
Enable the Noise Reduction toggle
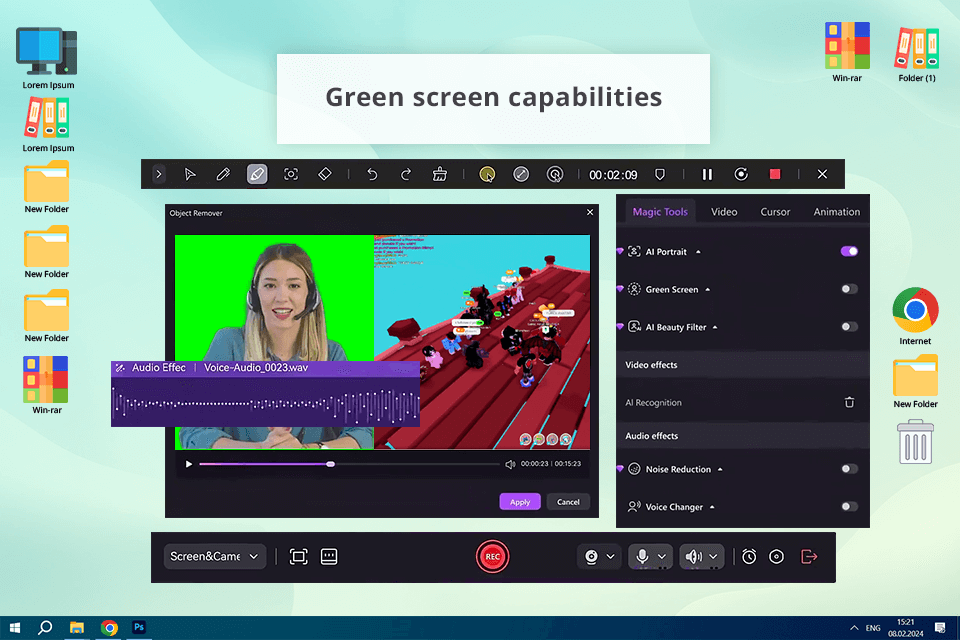coord(849,469)
